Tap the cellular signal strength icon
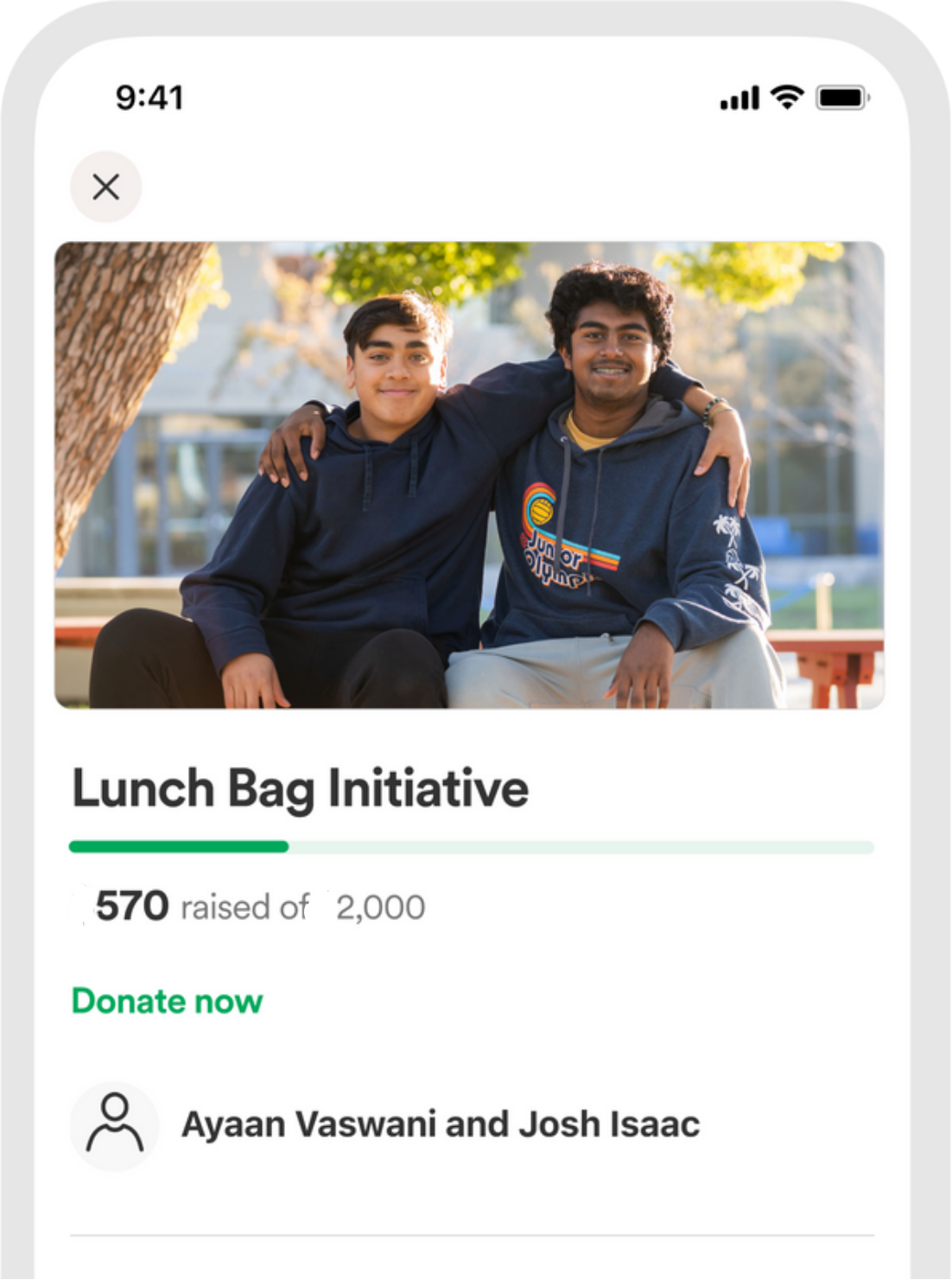Viewport: 952px width, 1280px height. point(739,99)
